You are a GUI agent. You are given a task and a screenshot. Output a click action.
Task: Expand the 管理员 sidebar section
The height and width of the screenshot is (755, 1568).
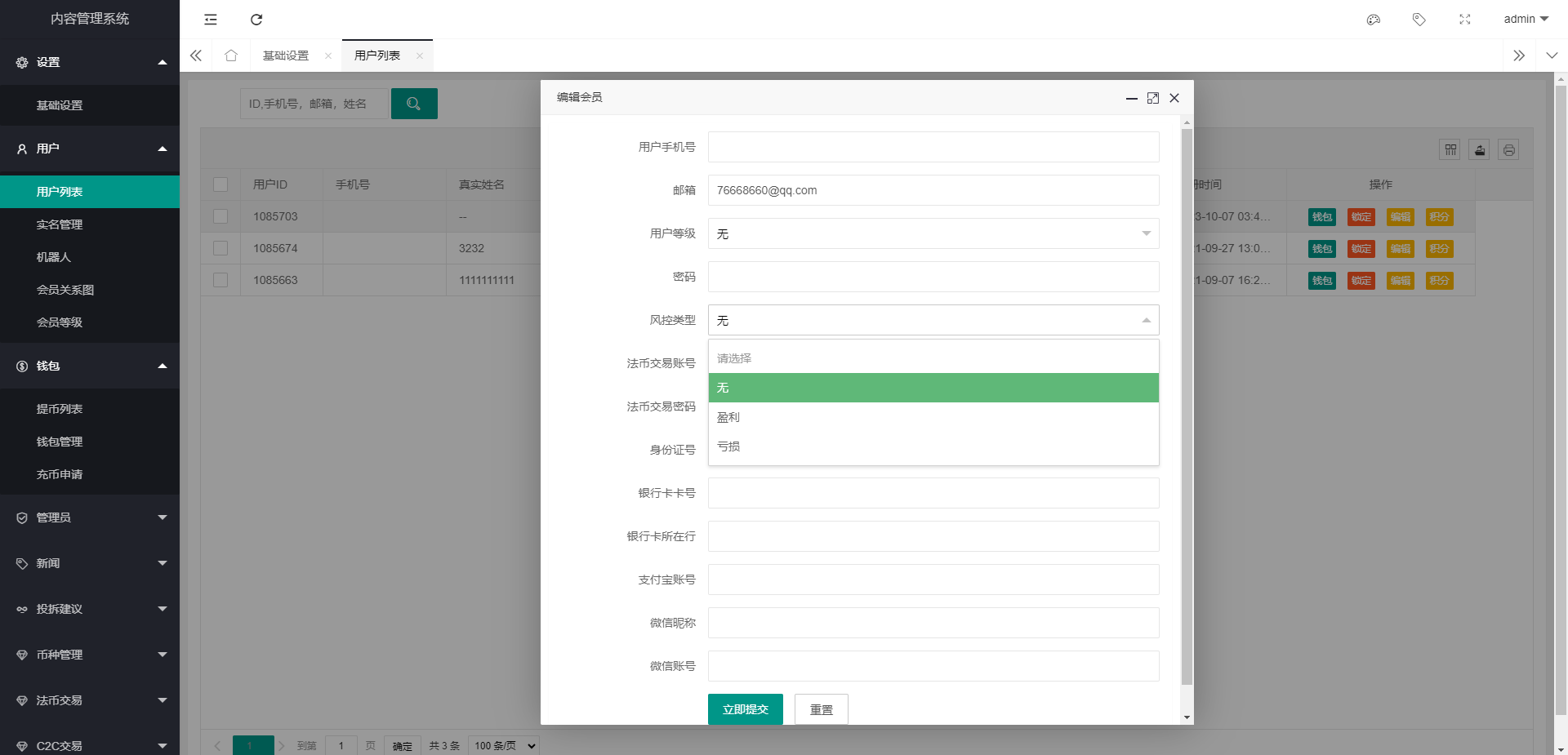(90, 517)
